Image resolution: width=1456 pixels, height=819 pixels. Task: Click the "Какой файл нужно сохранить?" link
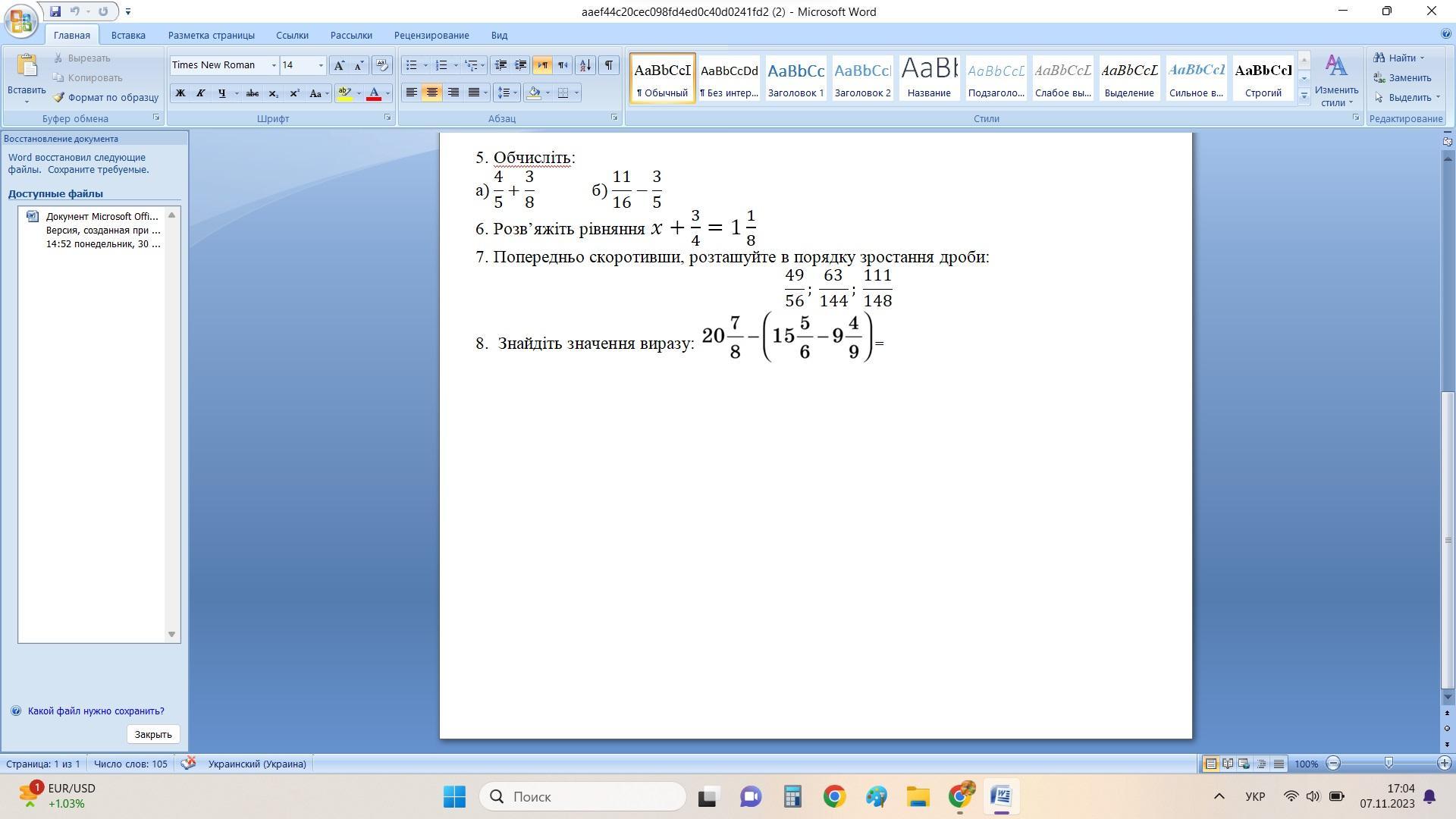(96, 711)
